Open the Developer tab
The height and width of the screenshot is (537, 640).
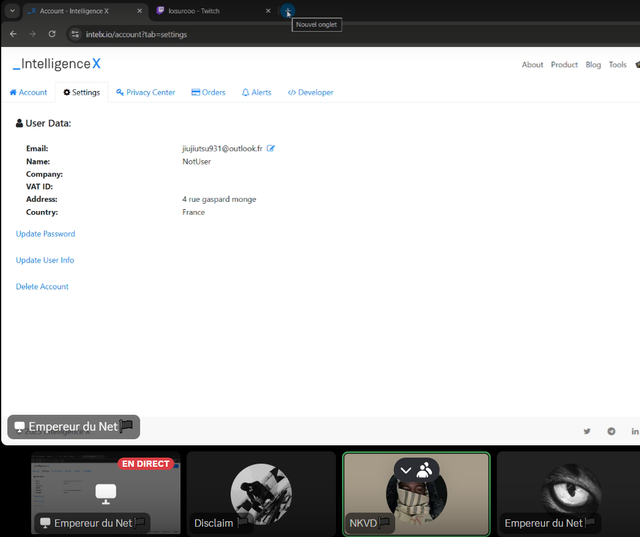point(310,92)
